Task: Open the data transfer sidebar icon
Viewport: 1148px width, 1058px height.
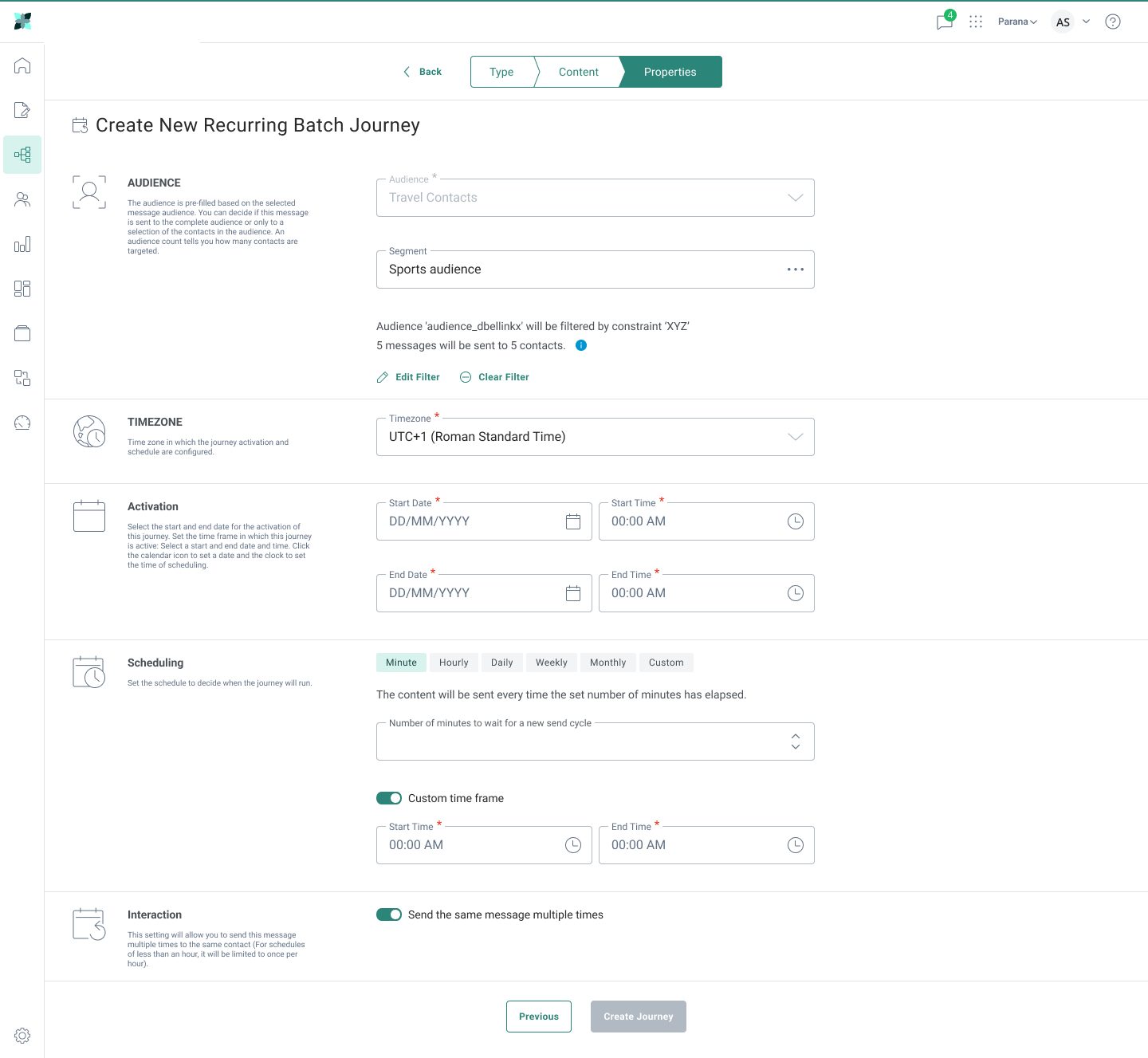Action: [x=22, y=378]
